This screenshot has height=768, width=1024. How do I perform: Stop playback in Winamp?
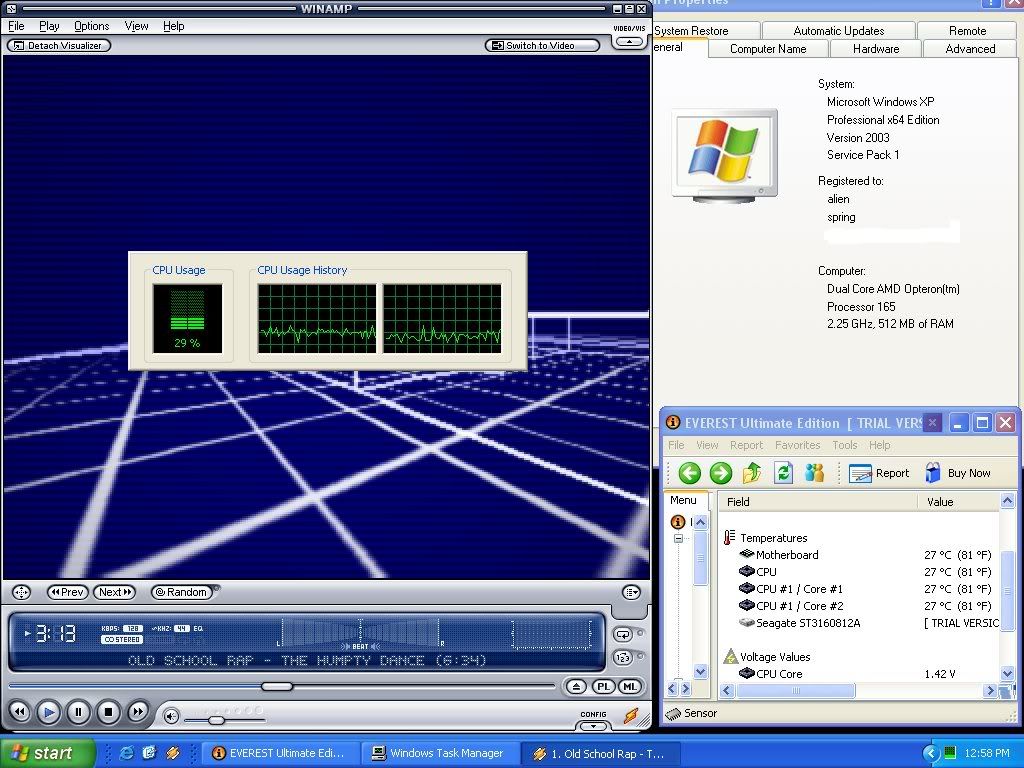[108, 712]
